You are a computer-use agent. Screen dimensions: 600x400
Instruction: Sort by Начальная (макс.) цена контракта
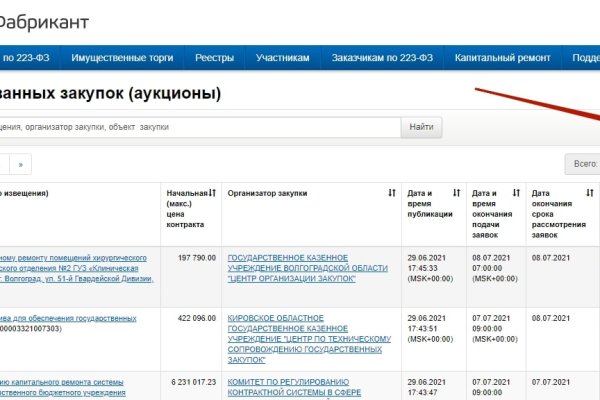click(213, 192)
